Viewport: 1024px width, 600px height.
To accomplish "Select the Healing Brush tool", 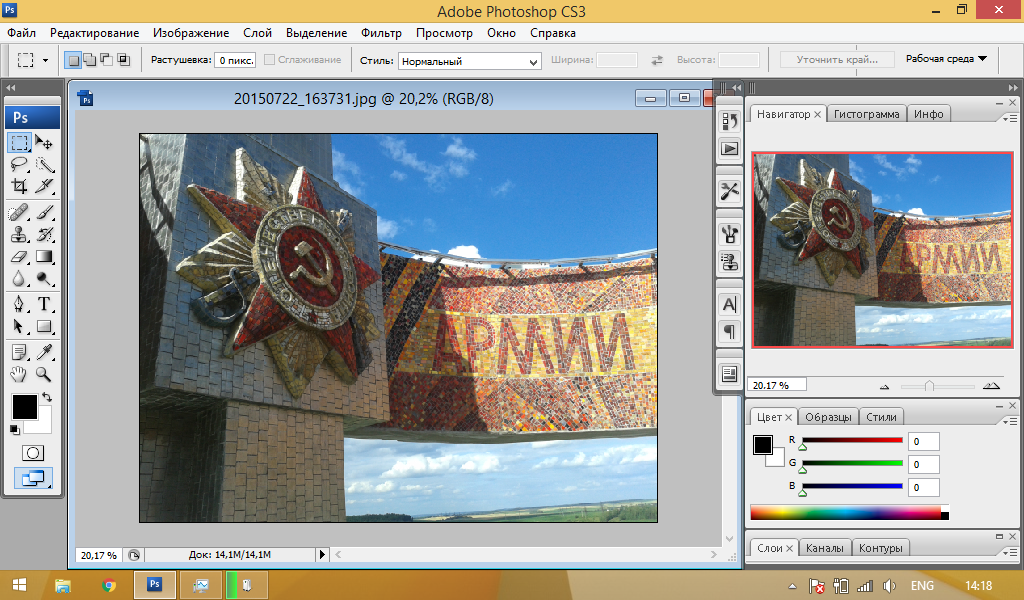I will (20, 212).
